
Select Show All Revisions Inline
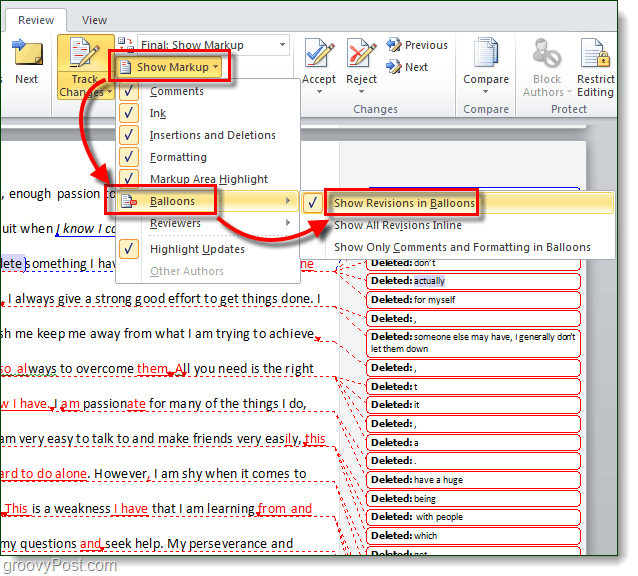tap(398, 225)
